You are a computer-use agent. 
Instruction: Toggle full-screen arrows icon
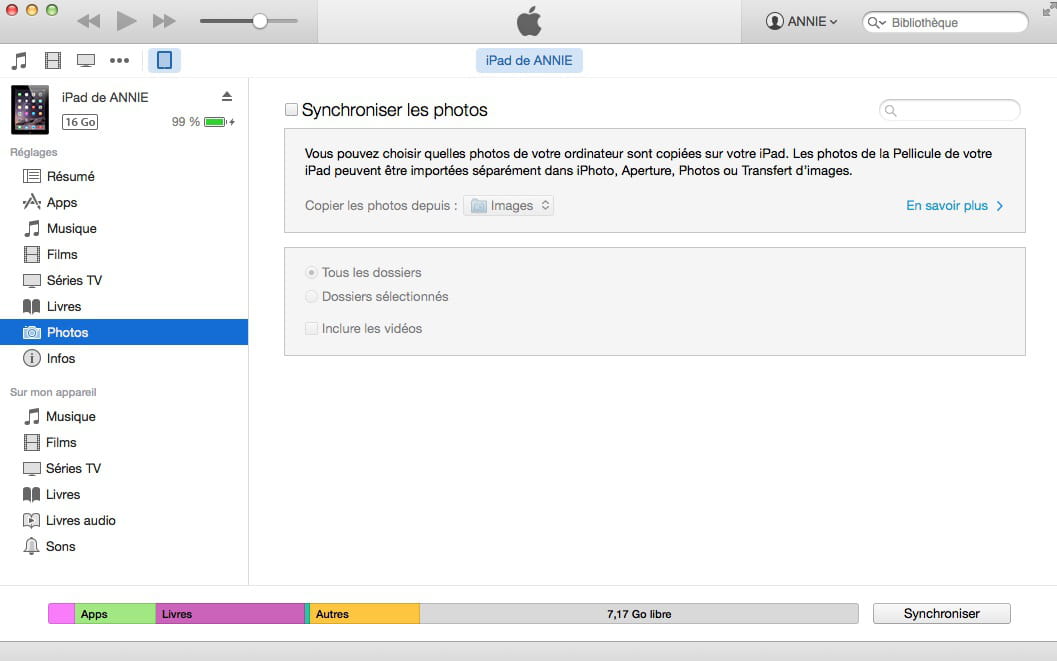(x=1049, y=8)
